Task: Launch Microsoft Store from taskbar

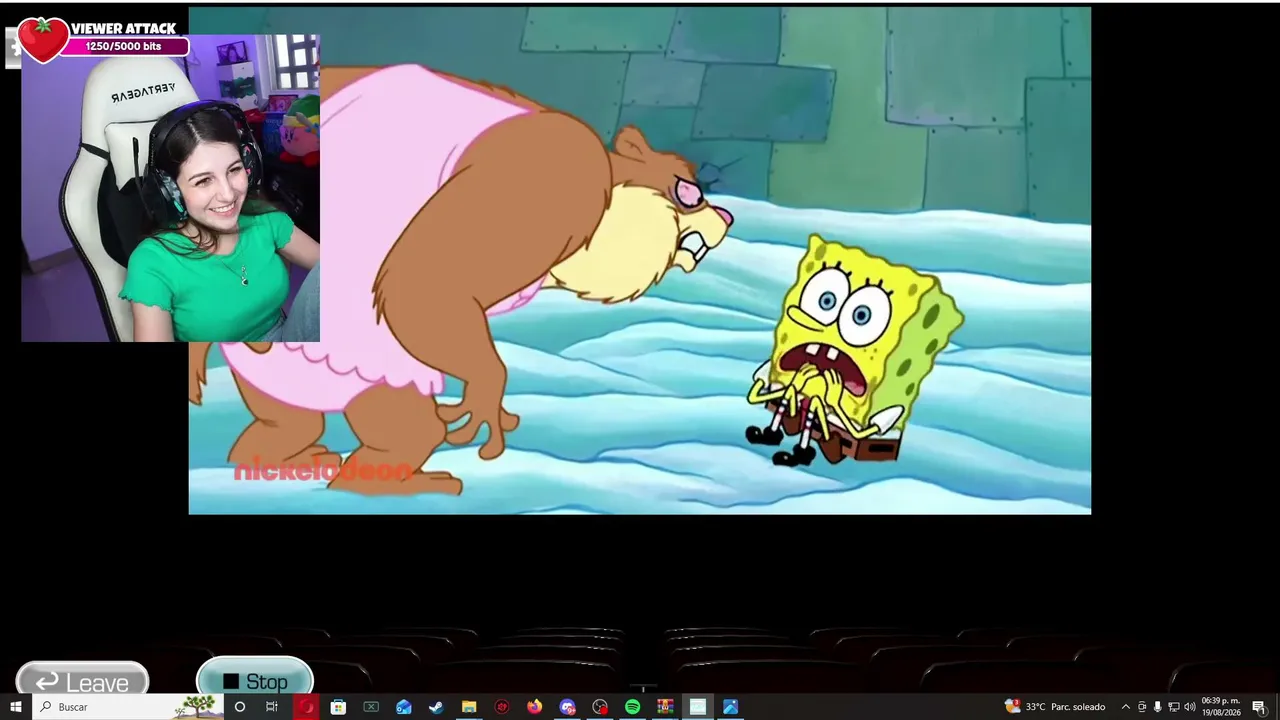Action: click(x=338, y=707)
